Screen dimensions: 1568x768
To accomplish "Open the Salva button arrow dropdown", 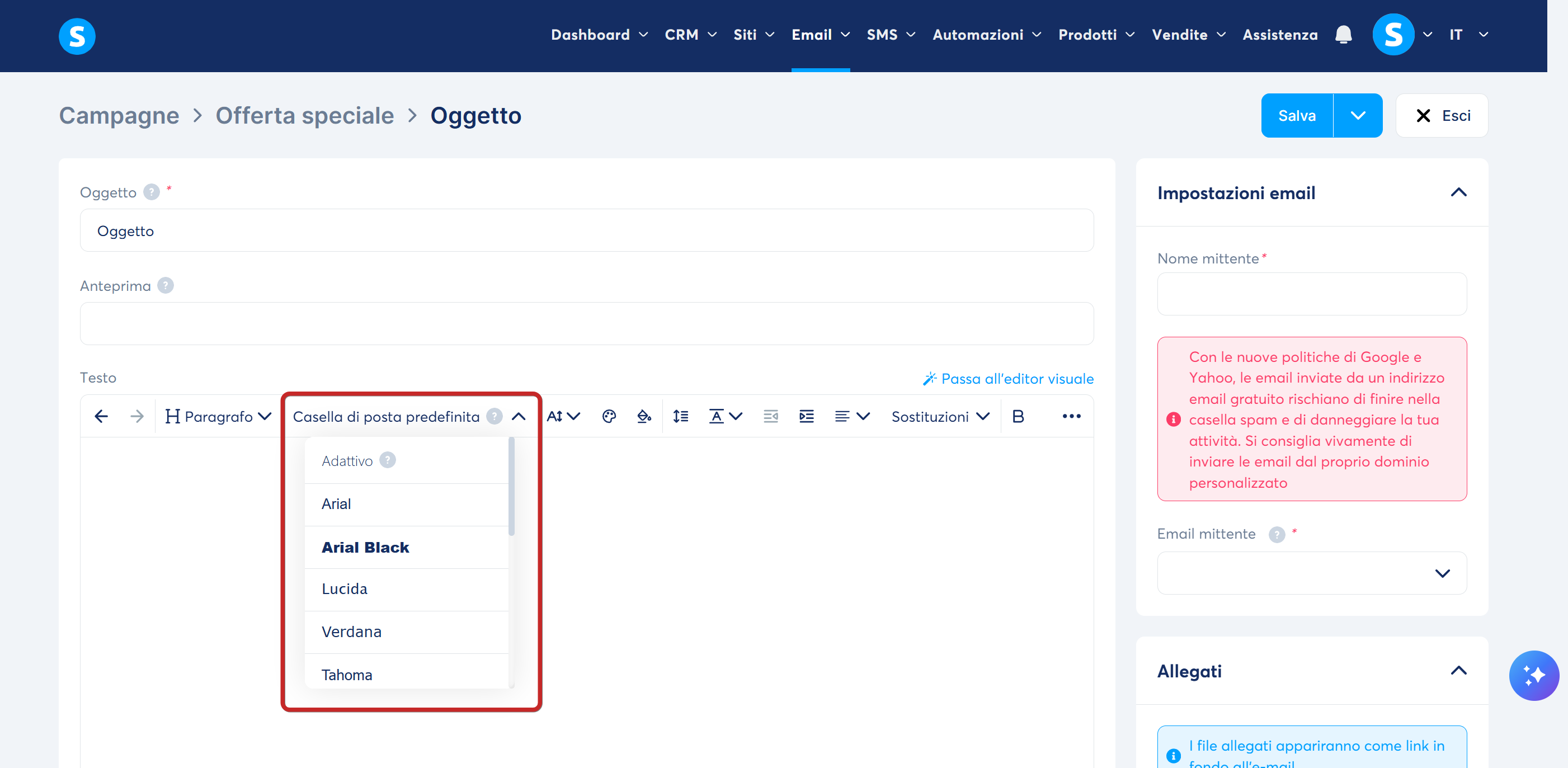I will coord(1358,115).
